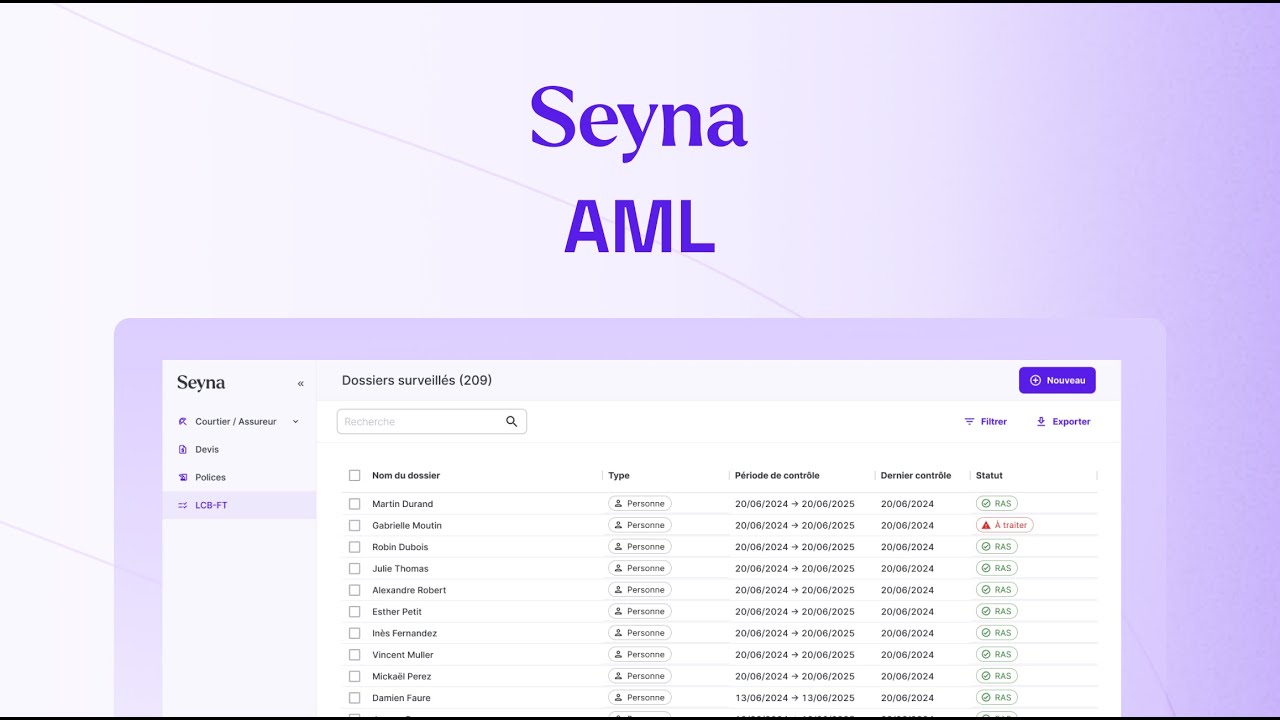1280x720 pixels.
Task: Click Personne tag in Gabrielle Moutin row
Action: (x=640, y=525)
